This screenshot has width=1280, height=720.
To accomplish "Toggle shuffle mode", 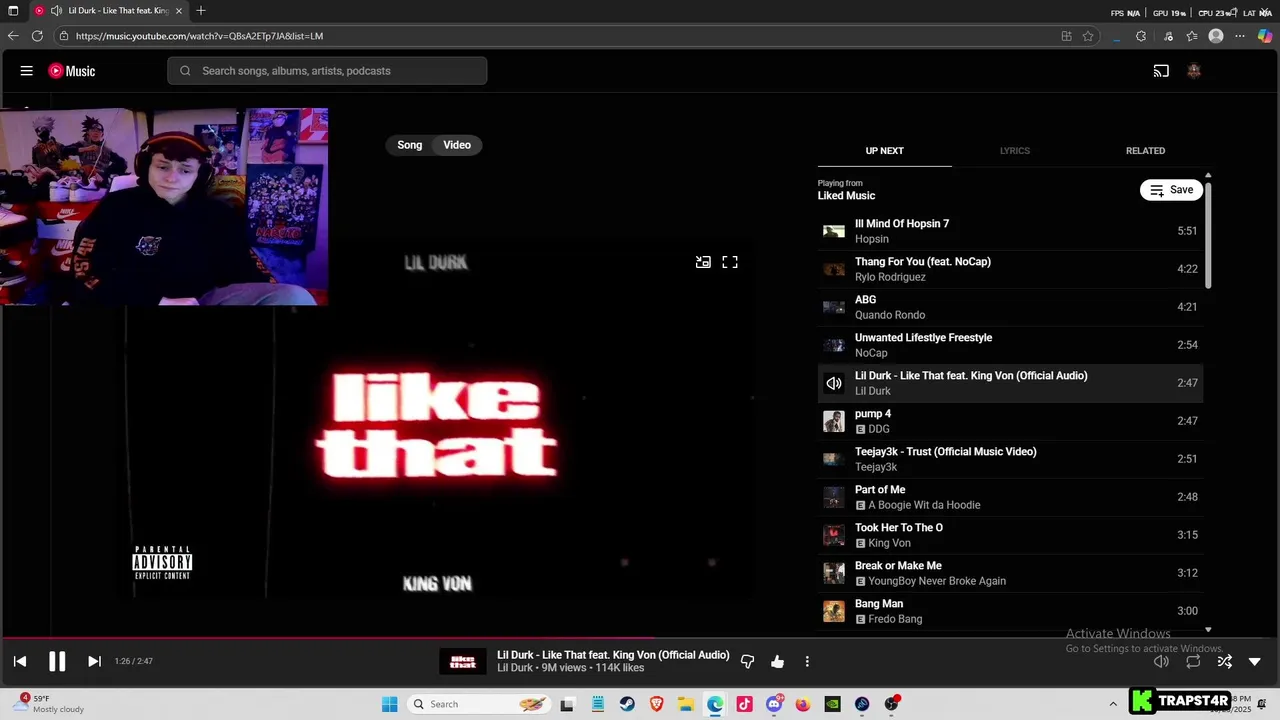I will (x=1225, y=661).
